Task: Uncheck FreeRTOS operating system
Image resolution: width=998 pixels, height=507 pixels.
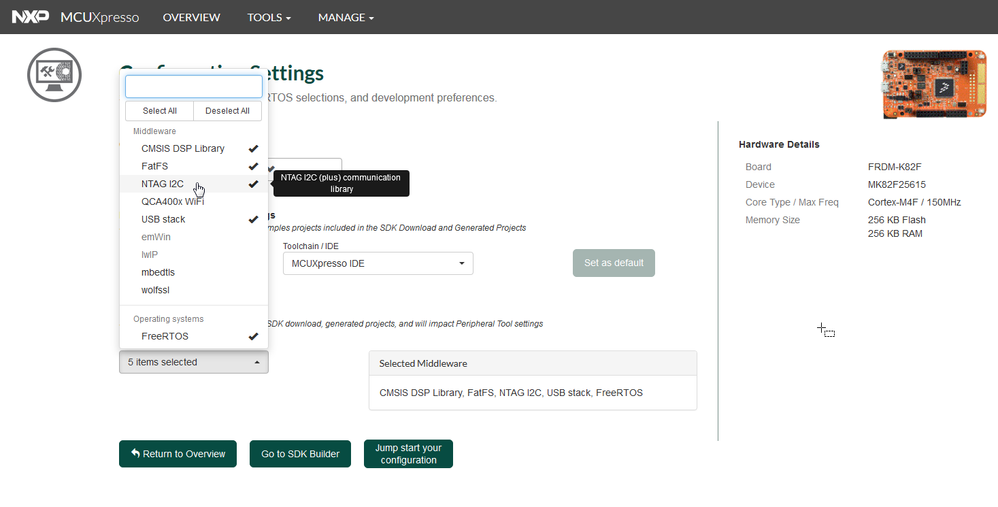Action: coord(193,337)
